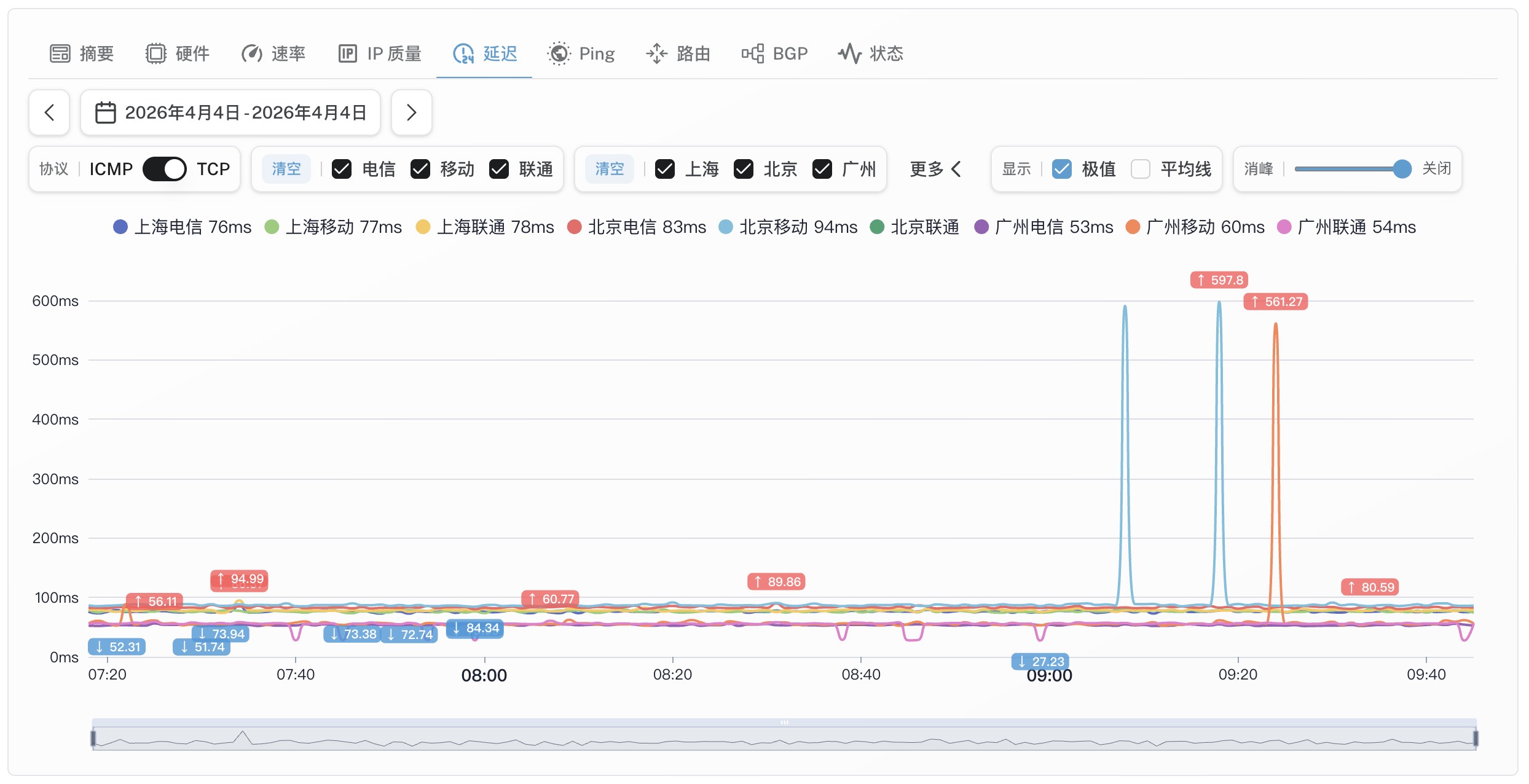The width and height of the screenshot is (1529, 784).
Task: Select the 延迟 latency tab
Action: click(x=485, y=54)
